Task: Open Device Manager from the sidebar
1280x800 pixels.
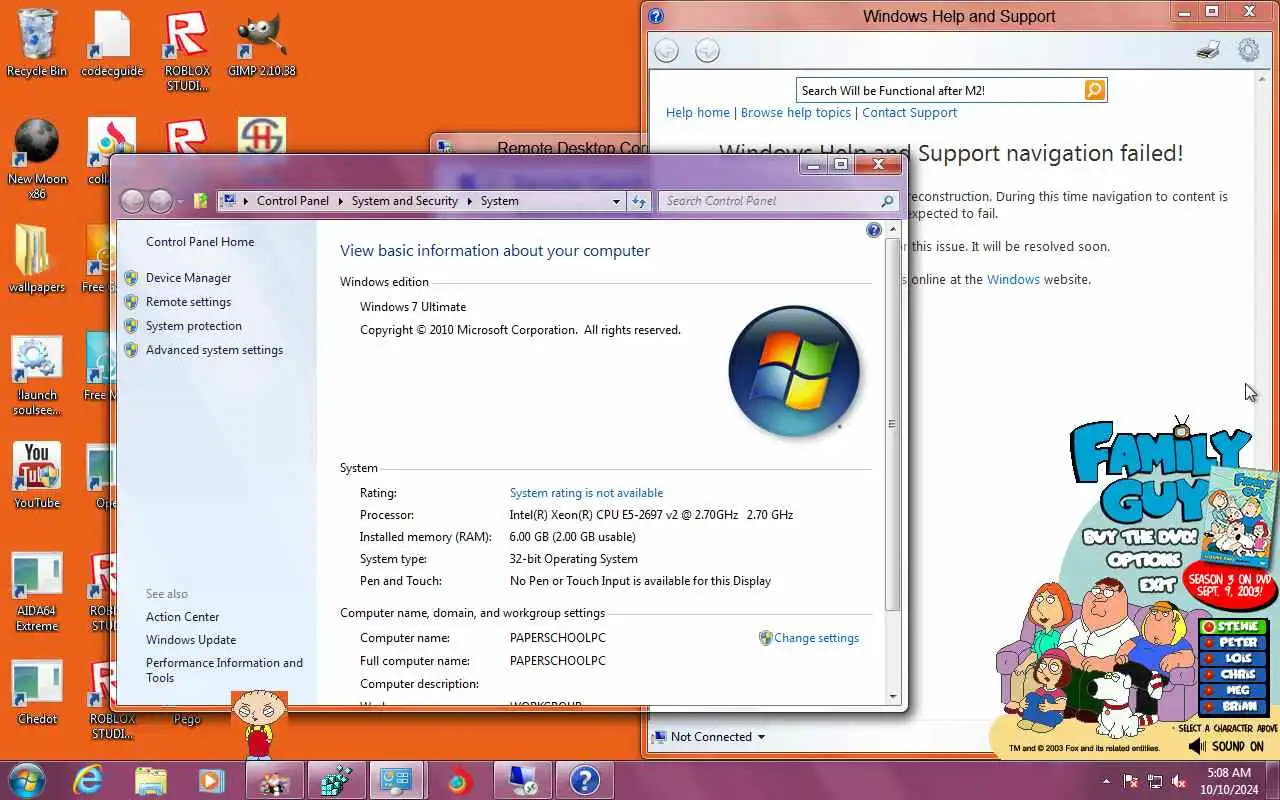Action: click(x=188, y=278)
